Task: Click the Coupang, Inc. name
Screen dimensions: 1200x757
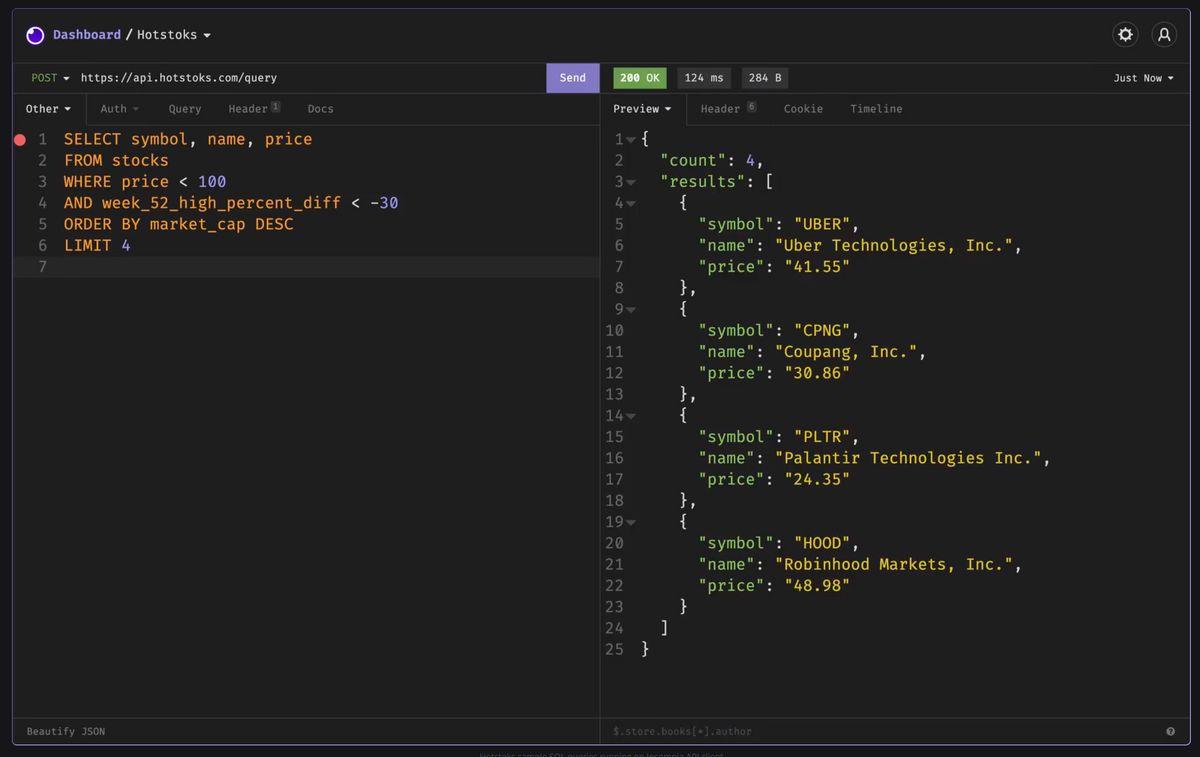Action: [847, 352]
